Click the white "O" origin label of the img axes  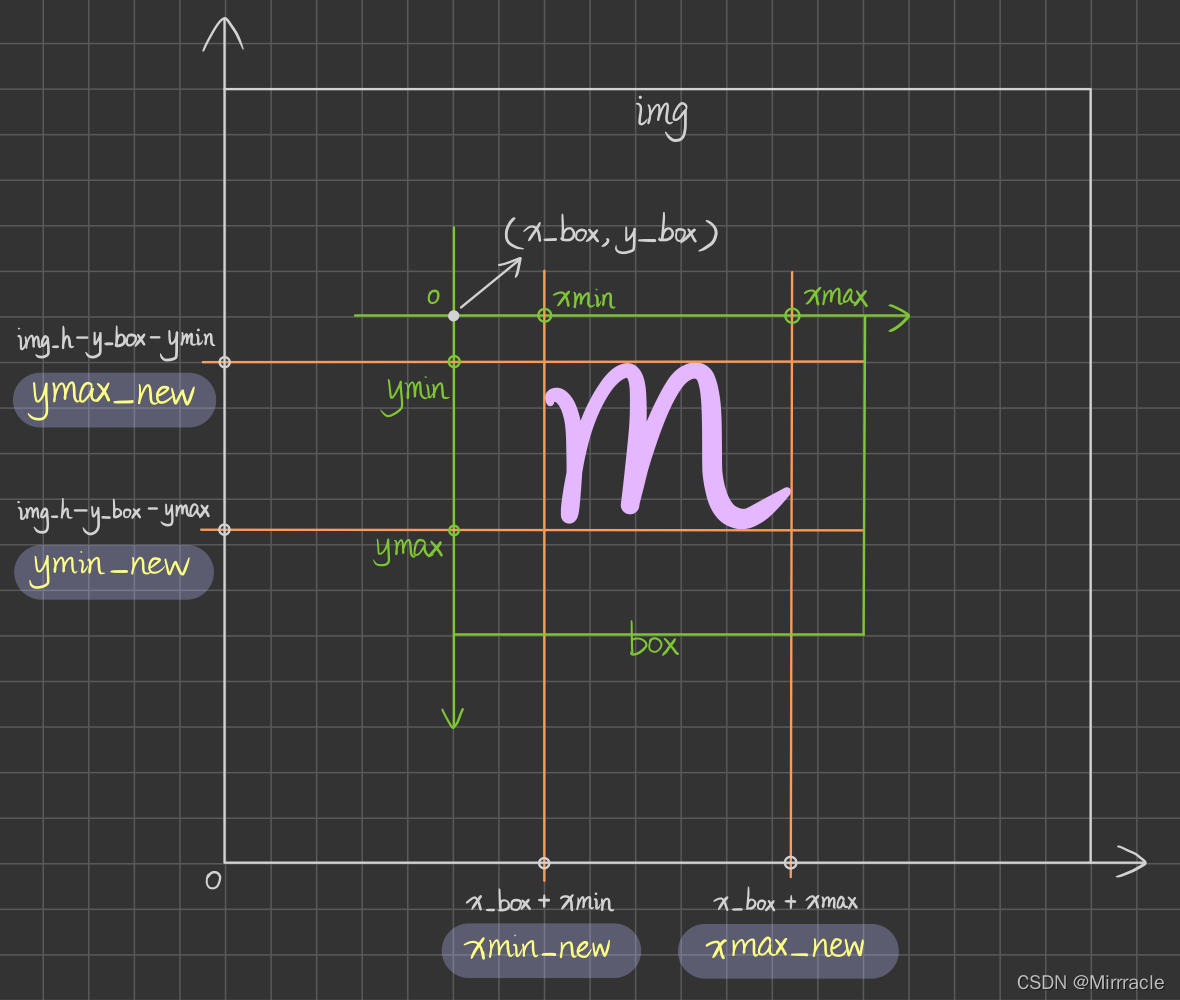click(213, 880)
